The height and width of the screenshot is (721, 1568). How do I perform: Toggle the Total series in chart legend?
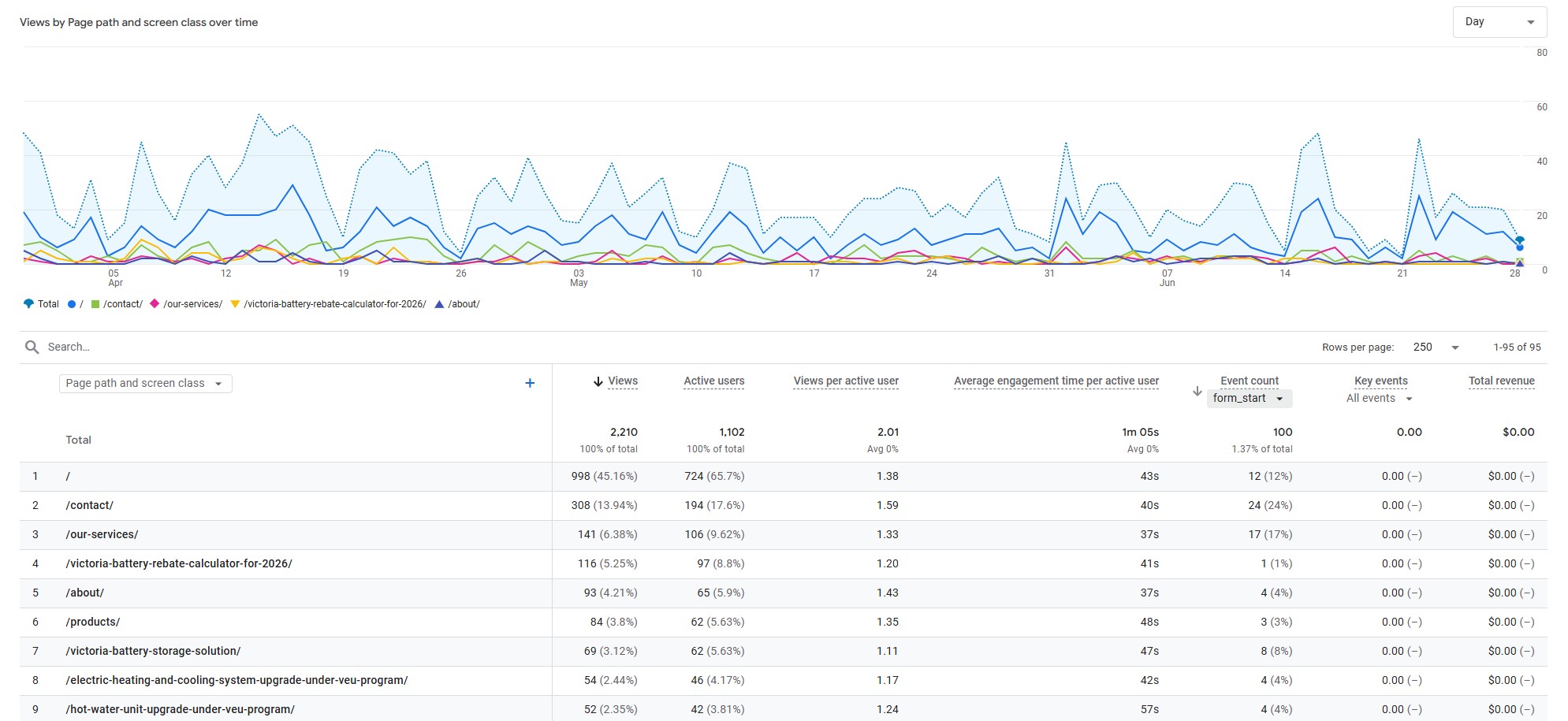(x=42, y=304)
